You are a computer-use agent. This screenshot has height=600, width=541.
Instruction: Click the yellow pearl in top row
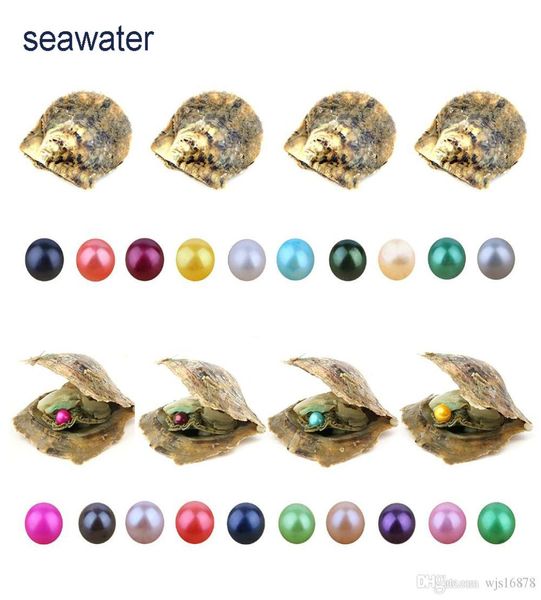click(x=195, y=259)
